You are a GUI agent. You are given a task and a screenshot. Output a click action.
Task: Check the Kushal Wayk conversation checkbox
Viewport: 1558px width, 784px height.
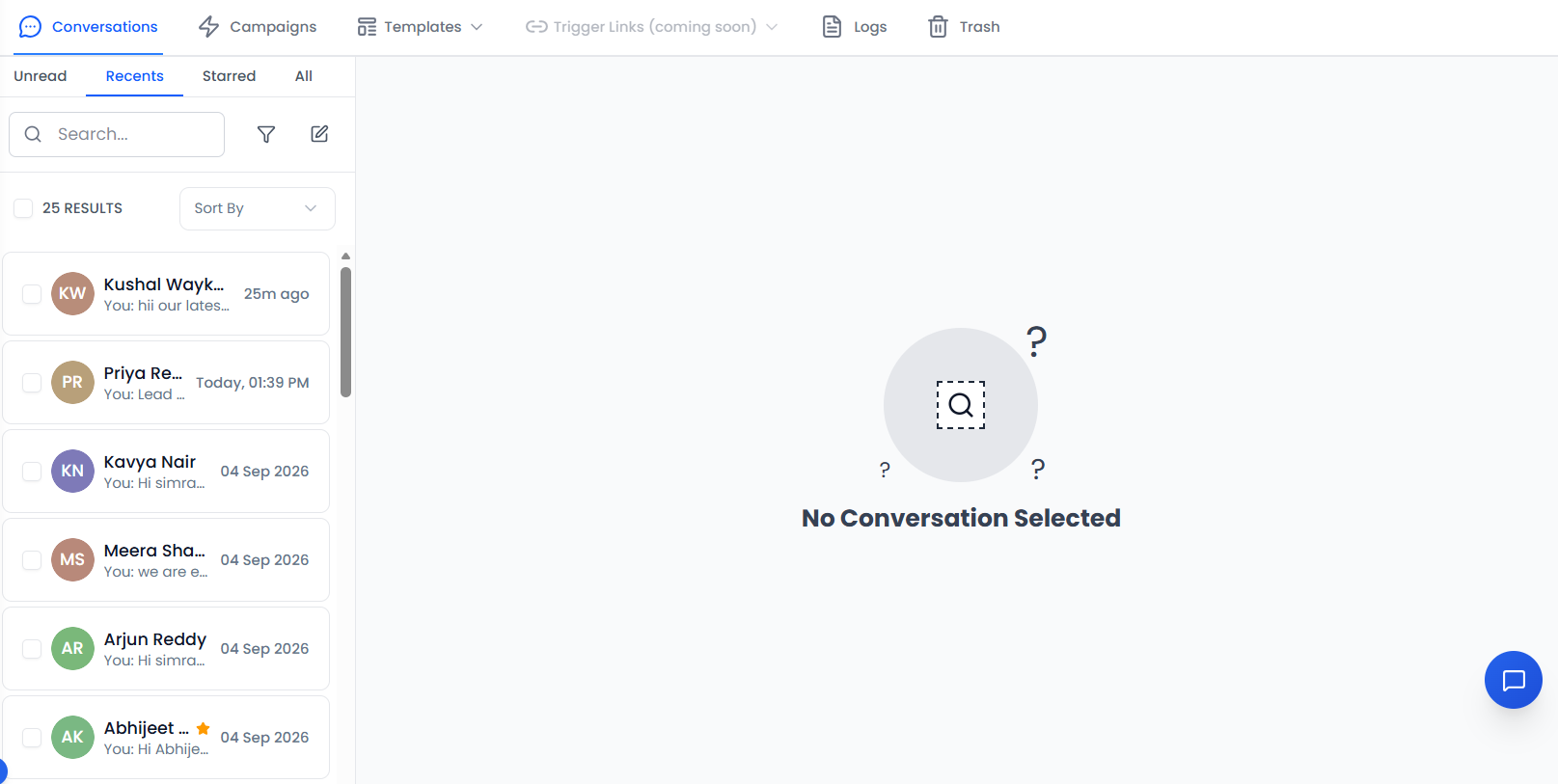tap(32, 294)
